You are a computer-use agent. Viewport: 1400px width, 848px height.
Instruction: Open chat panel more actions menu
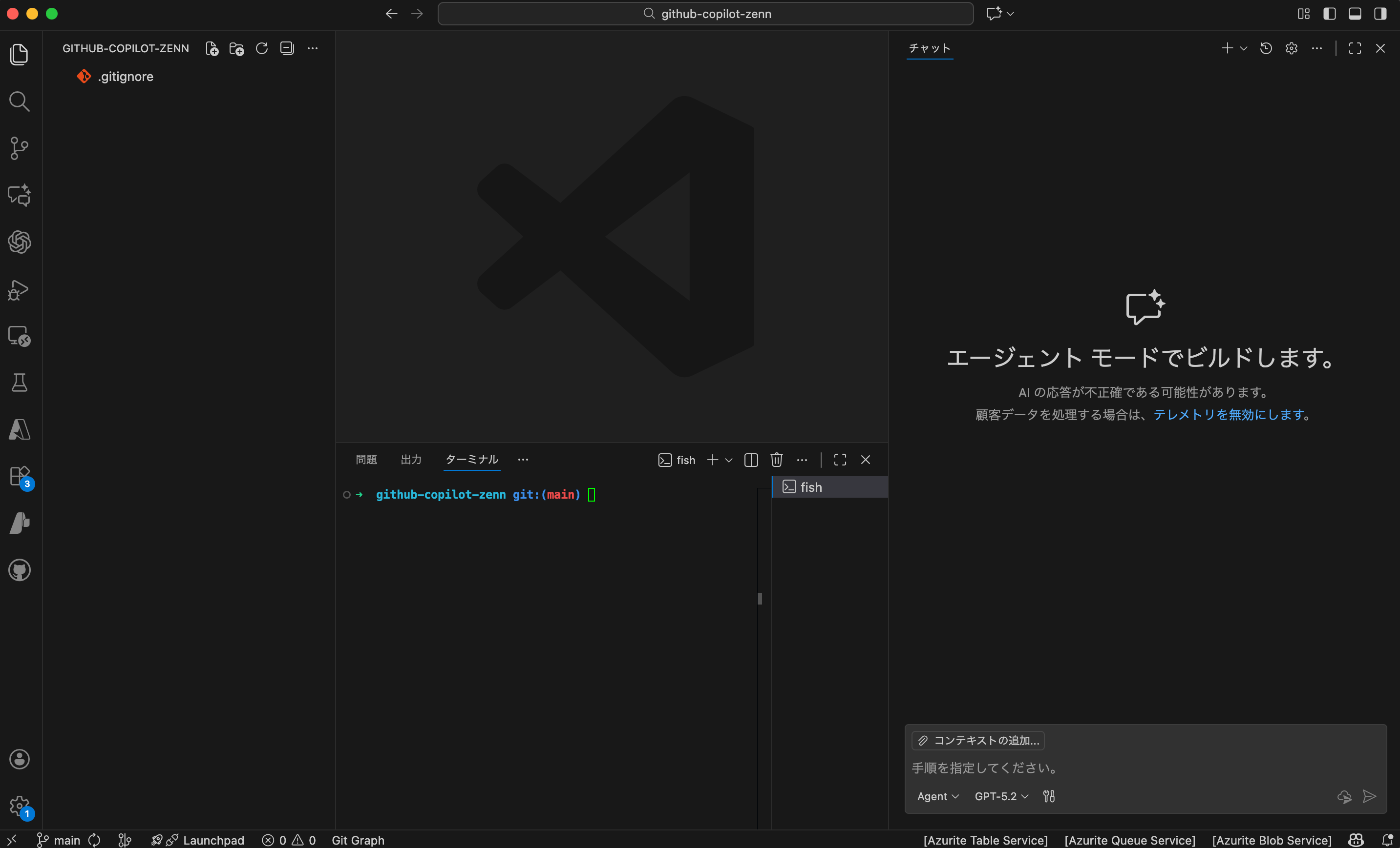pos(1317,48)
